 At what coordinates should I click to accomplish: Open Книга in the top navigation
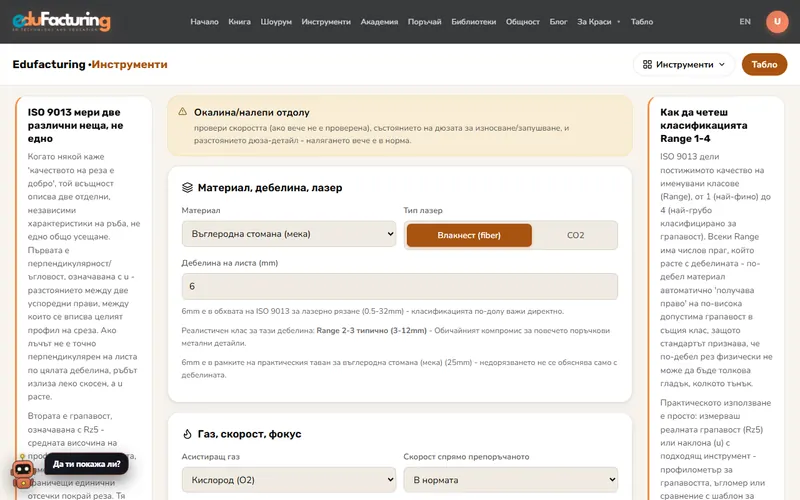[x=239, y=21]
